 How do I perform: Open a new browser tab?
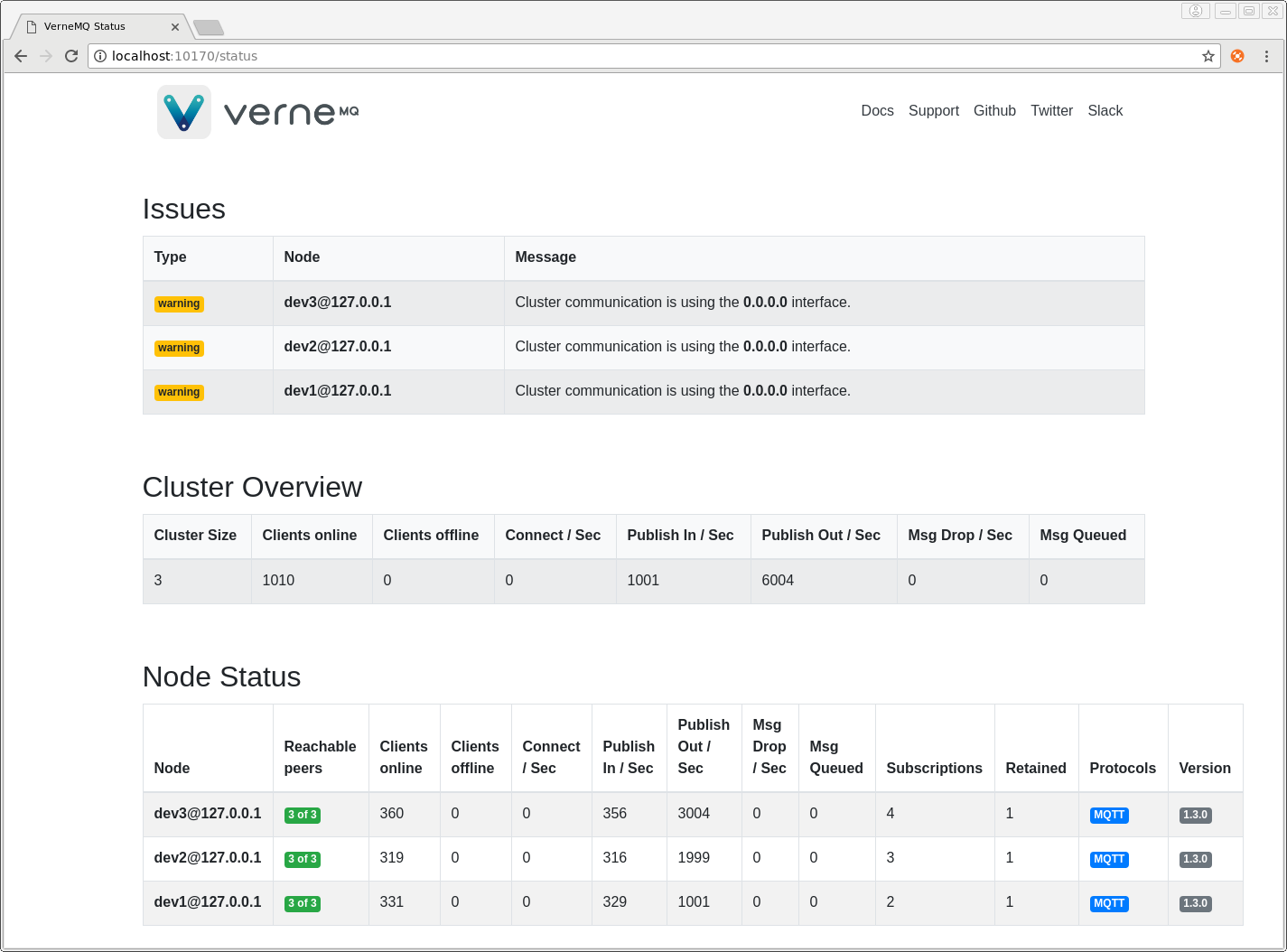209,28
